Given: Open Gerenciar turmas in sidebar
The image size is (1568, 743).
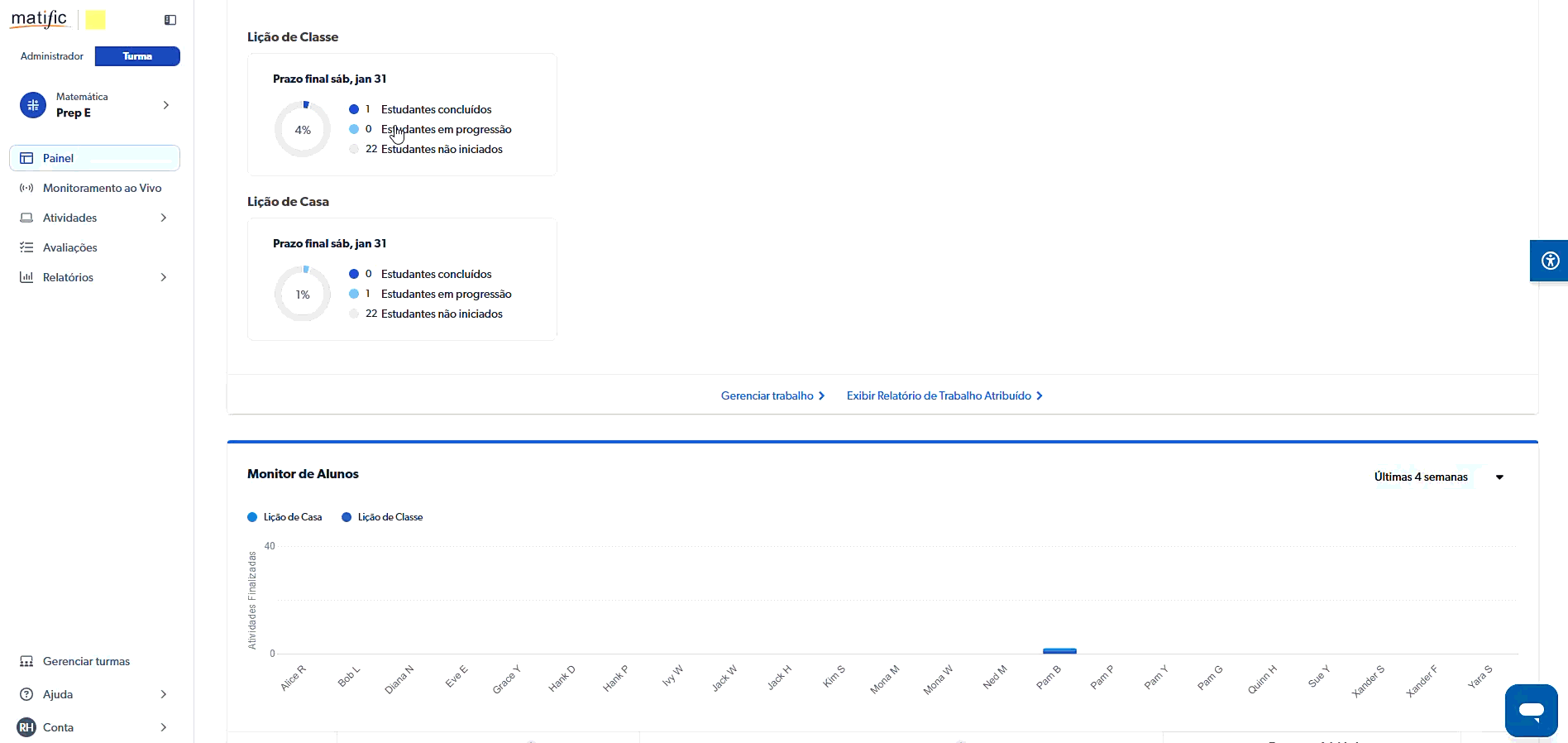Looking at the screenshot, I should point(86,661).
